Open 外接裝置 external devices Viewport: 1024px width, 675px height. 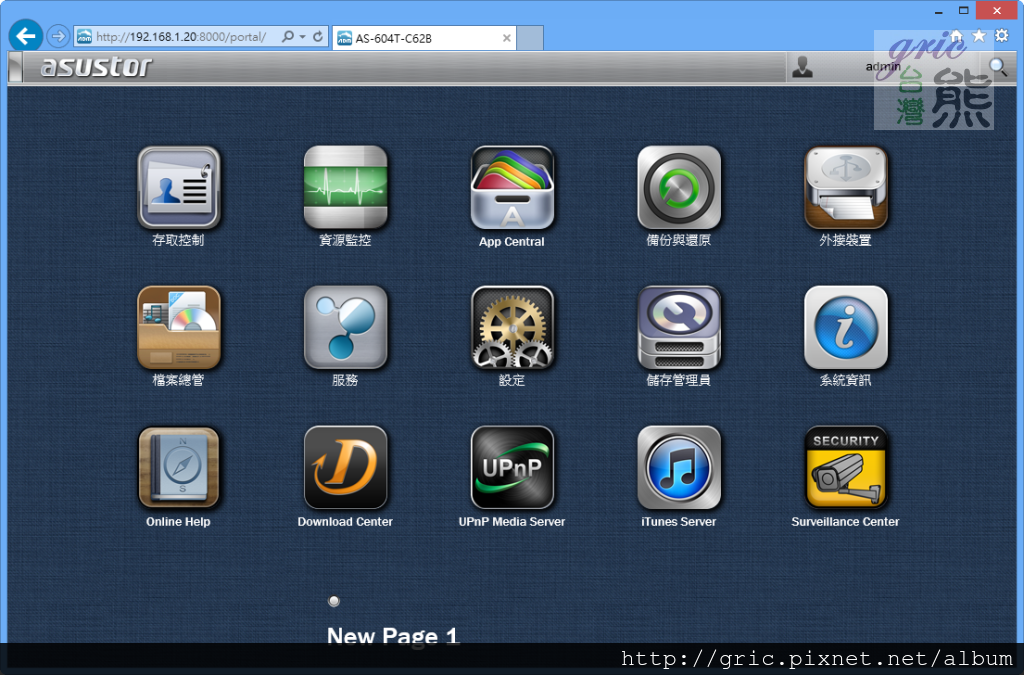(846, 187)
